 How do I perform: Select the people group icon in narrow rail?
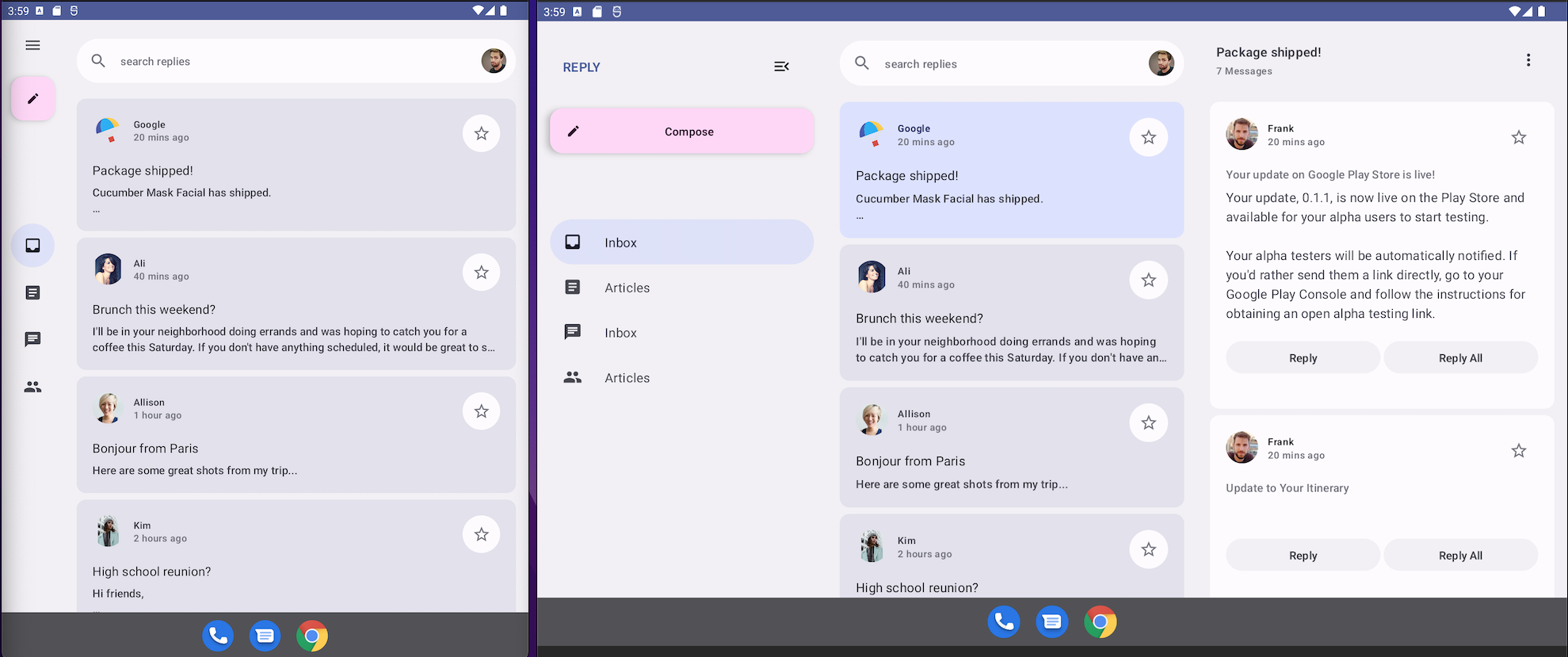coord(32,387)
